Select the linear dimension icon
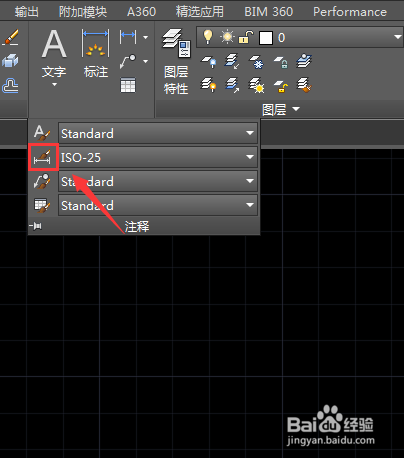 (128, 36)
